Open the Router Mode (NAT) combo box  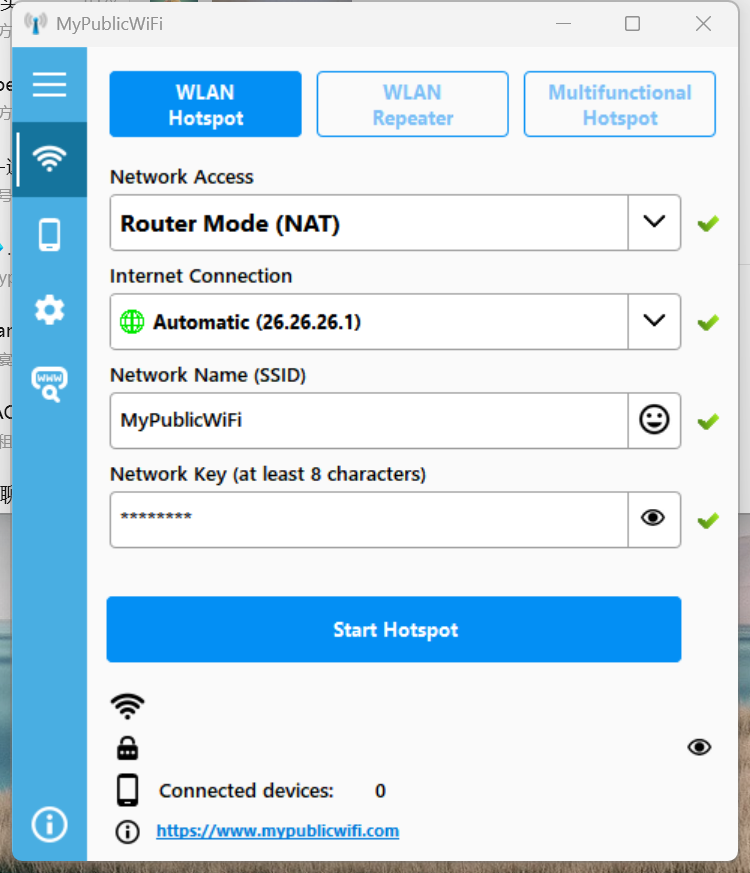point(368,223)
